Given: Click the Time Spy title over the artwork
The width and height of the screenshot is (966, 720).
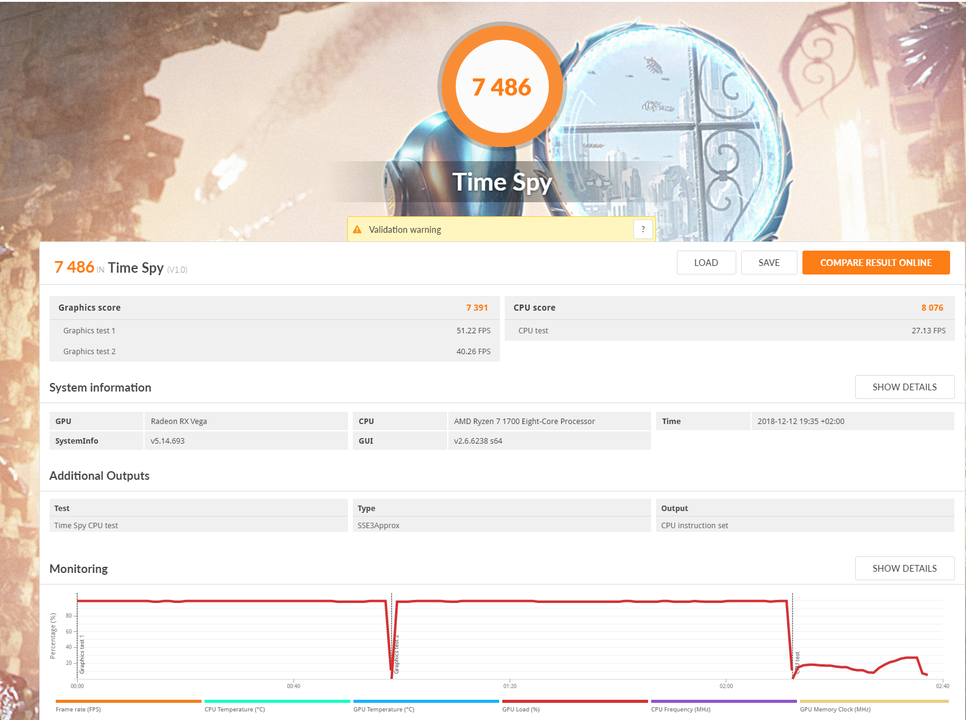Looking at the screenshot, I should tap(501, 182).
